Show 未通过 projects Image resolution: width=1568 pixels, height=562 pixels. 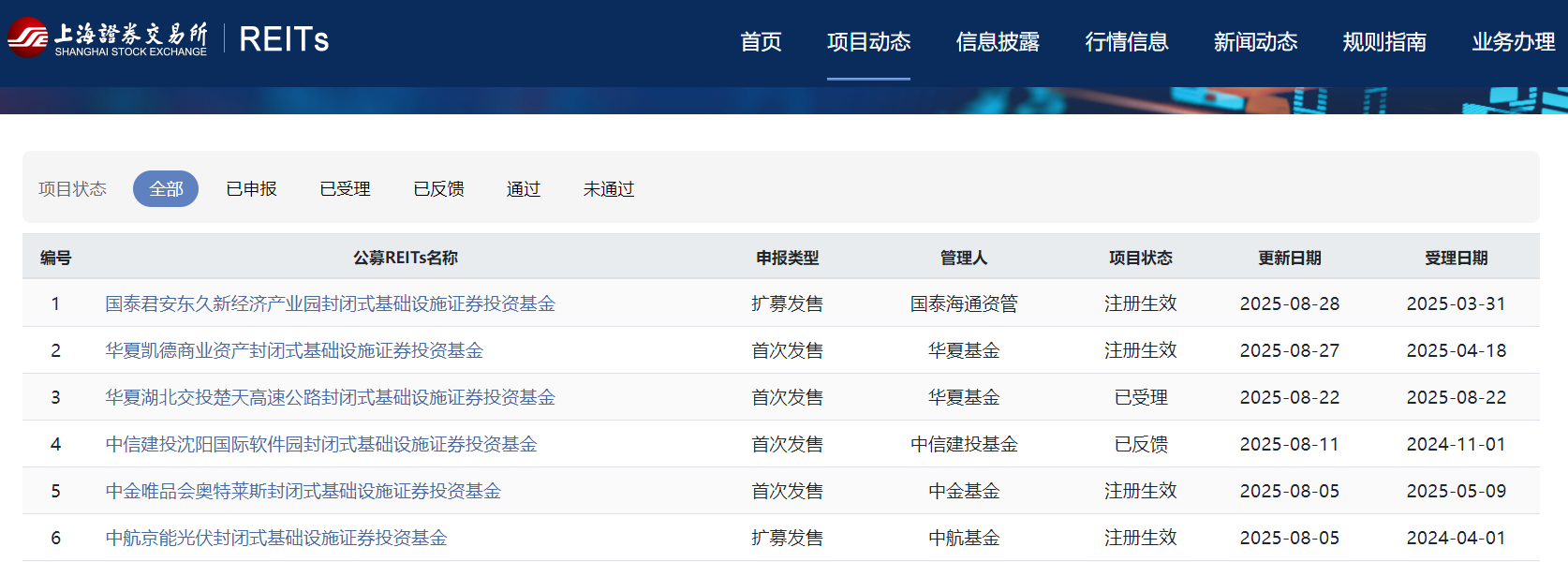(609, 189)
